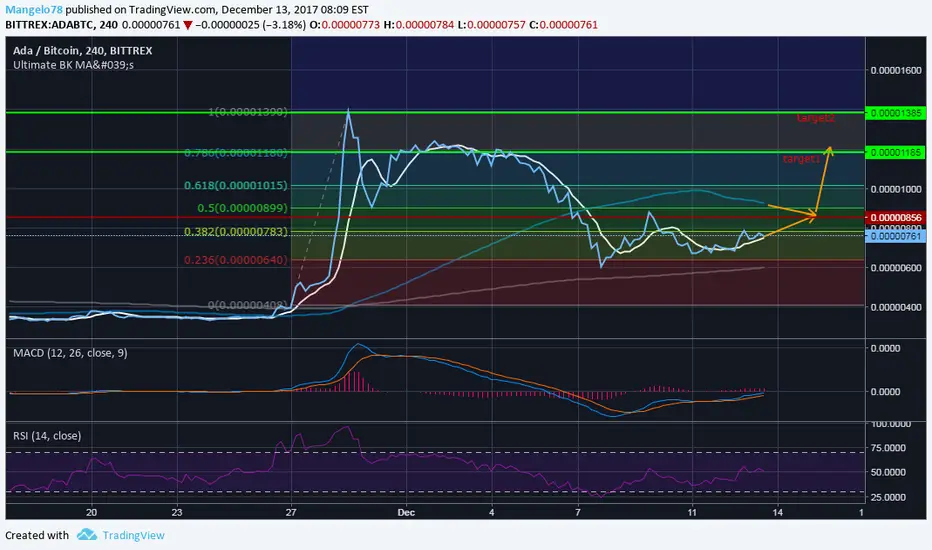Screen dimensions: 932x550
Task: Click the H:0.00000784 high value
Action: coord(418,25)
